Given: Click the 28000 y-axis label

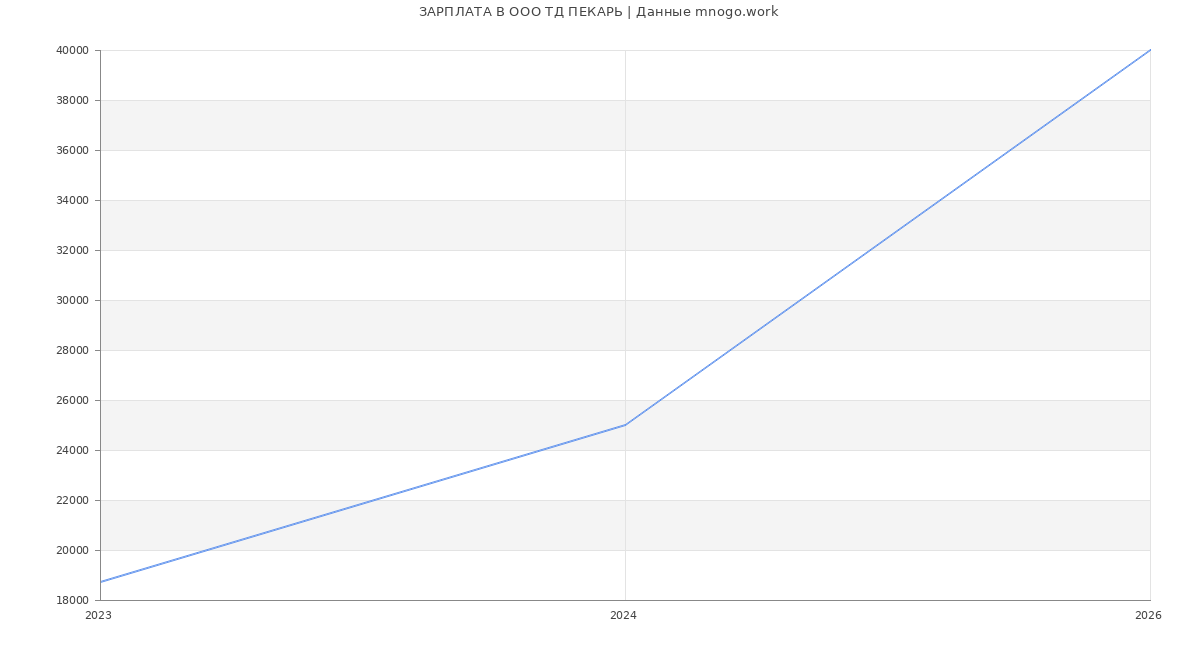Looking at the screenshot, I should [x=72, y=350].
